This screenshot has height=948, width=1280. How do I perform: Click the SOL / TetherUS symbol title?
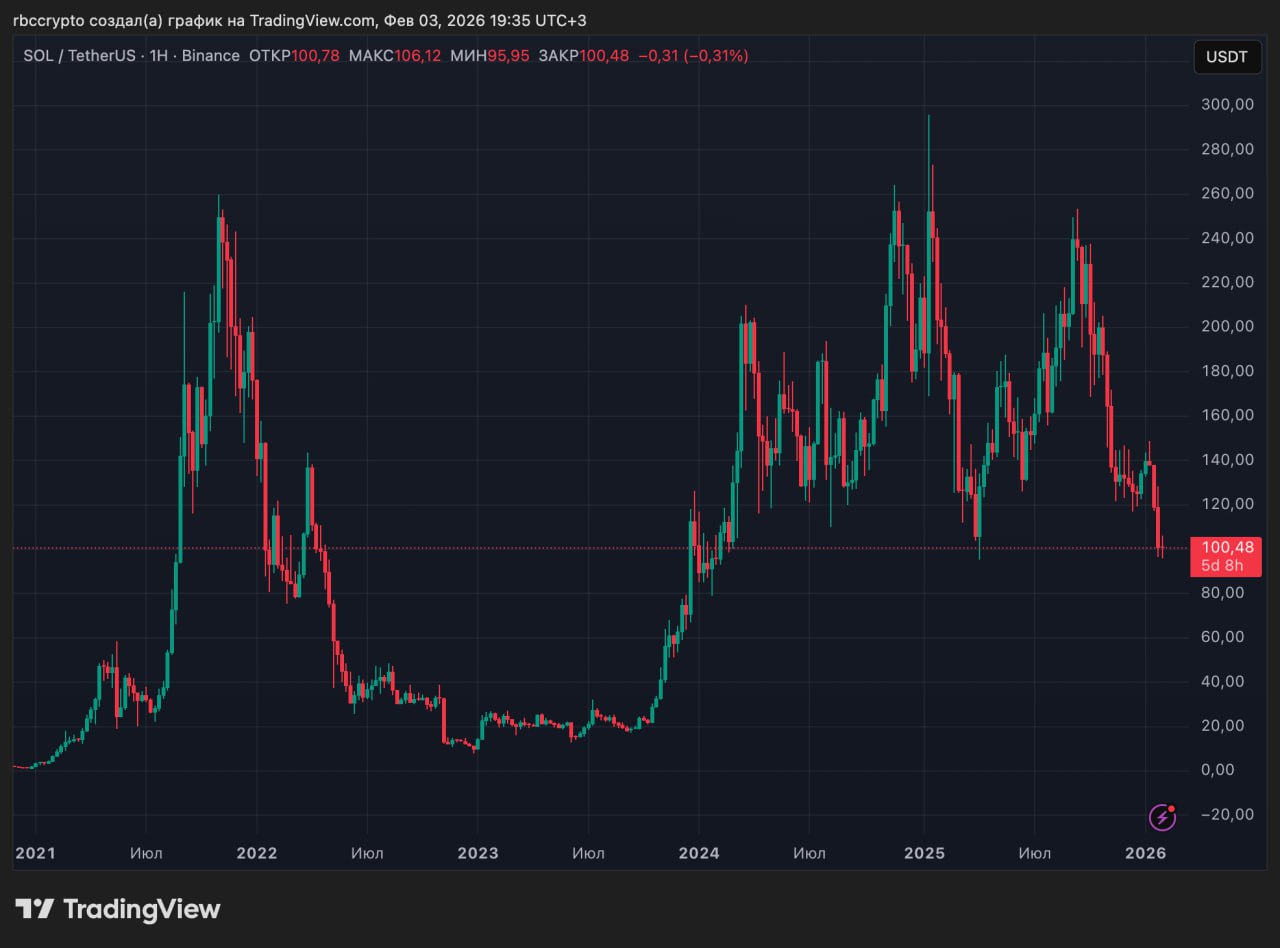[x=81, y=56]
